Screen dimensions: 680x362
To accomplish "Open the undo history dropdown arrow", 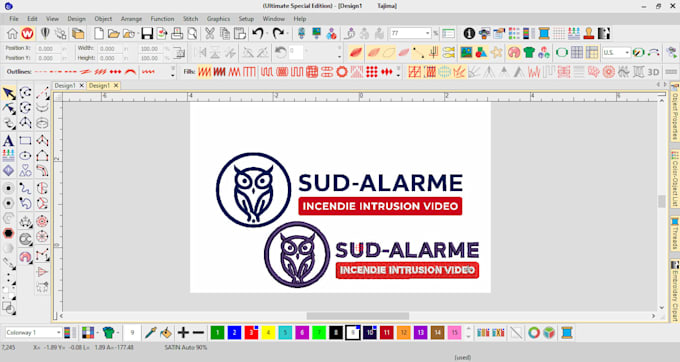I will pyautogui.click(x=267, y=33).
